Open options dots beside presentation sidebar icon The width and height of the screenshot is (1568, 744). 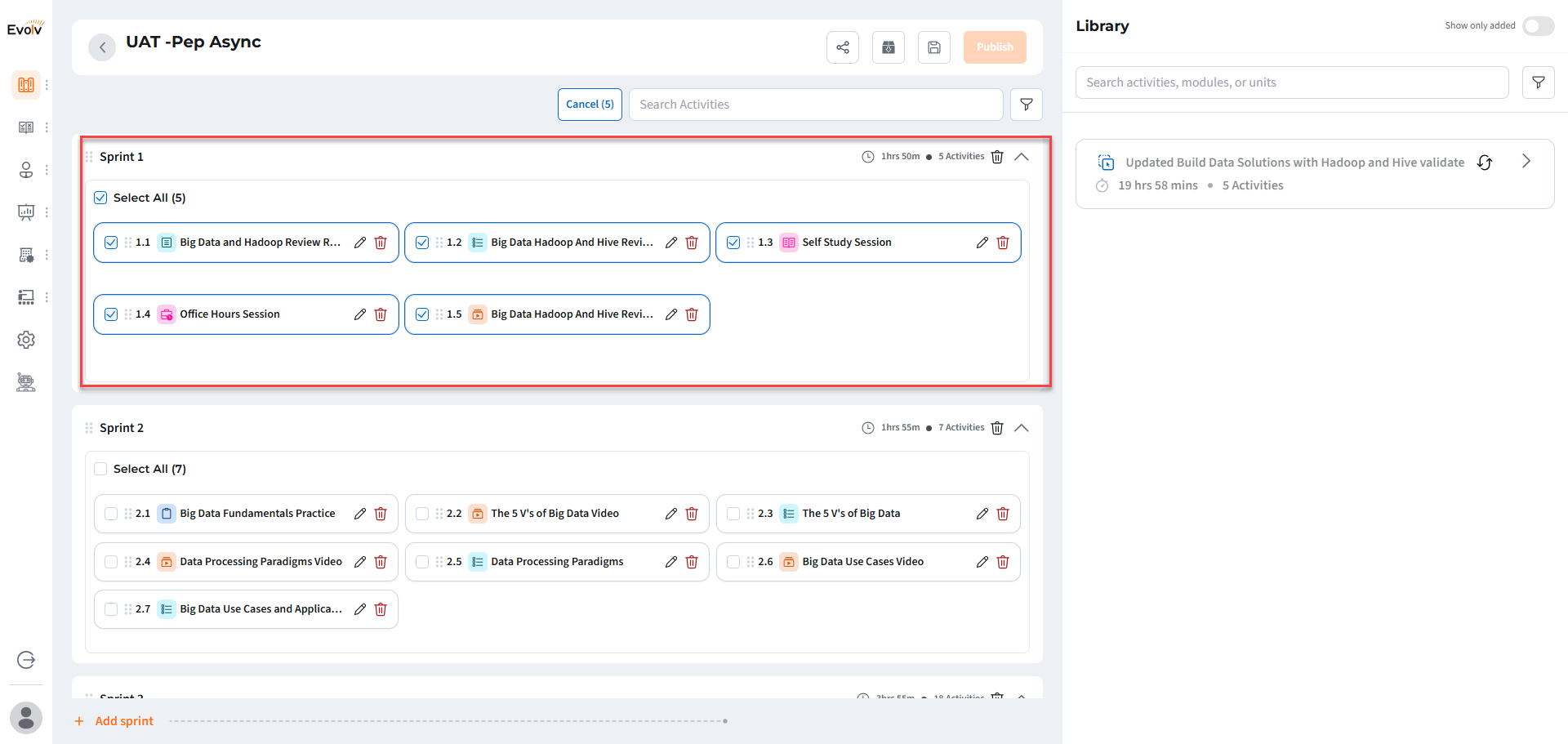(x=47, y=212)
